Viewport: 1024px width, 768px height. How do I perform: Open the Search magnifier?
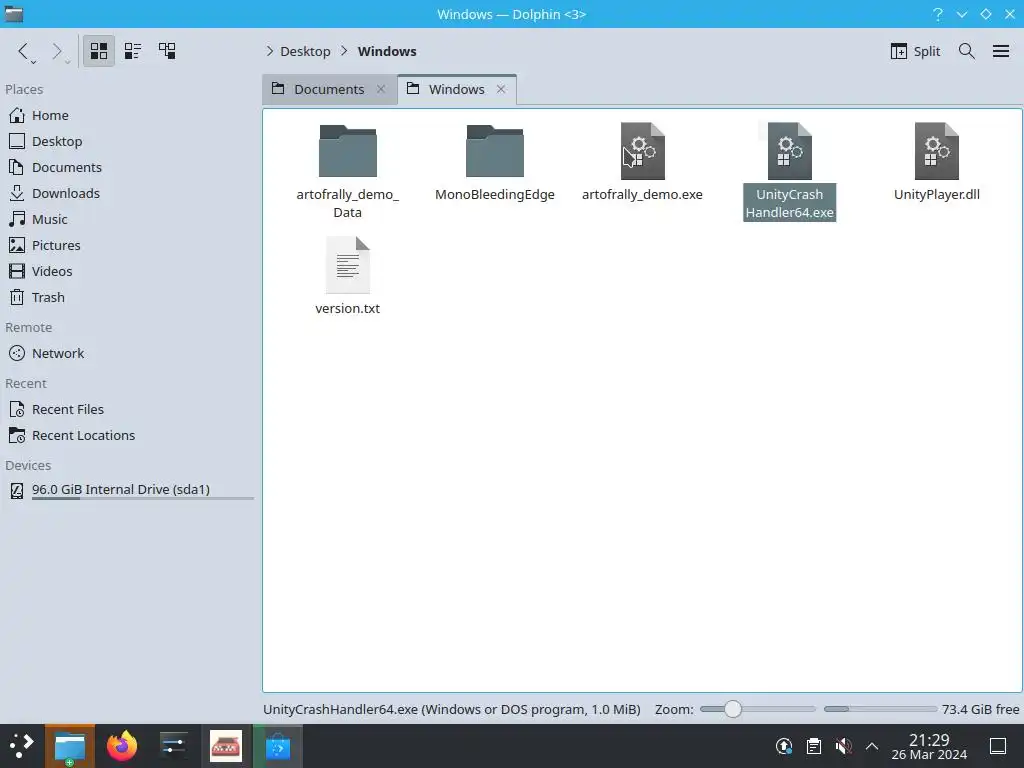967,51
